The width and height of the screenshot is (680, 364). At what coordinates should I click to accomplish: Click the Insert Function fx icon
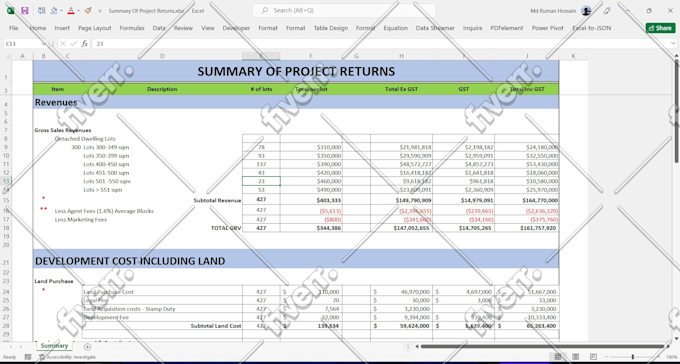[85, 44]
